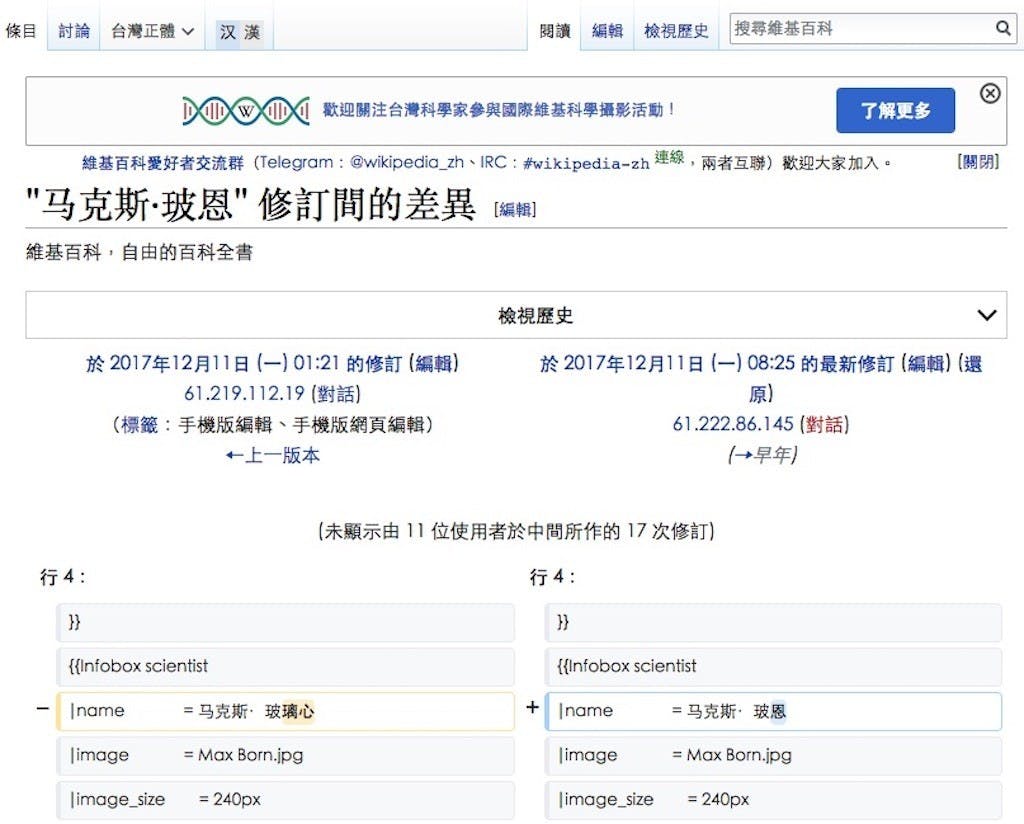This screenshot has height=824, width=1024.
Task: Open the 條目 article tab
Action: [21, 31]
